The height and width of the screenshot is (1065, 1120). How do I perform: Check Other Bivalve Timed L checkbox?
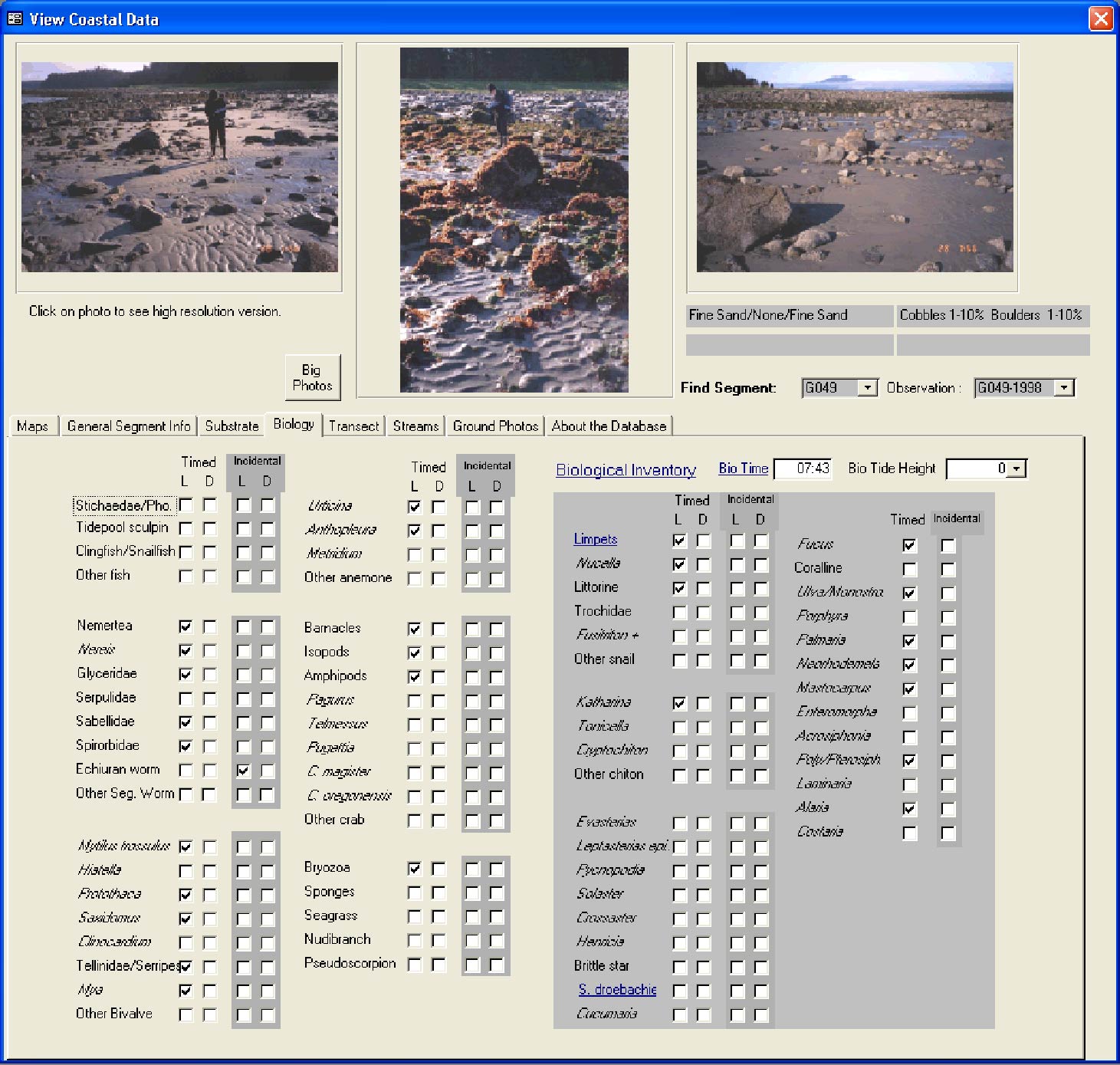[x=186, y=1014]
